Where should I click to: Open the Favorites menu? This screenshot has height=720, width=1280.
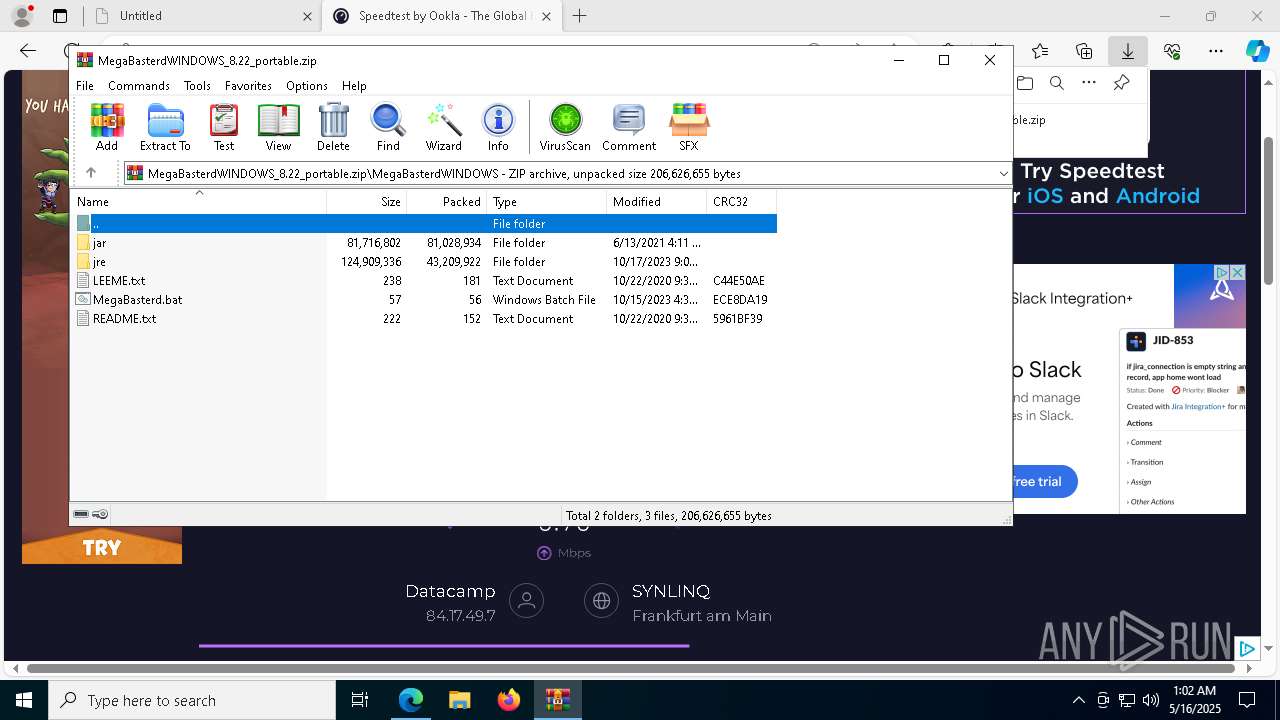248,86
